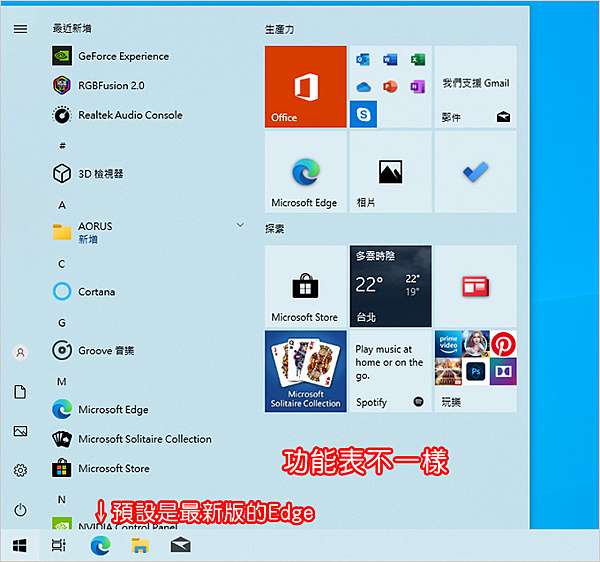Open Prime Video icon in 玩樂 tile
The height and width of the screenshot is (562, 600).
pos(448,344)
